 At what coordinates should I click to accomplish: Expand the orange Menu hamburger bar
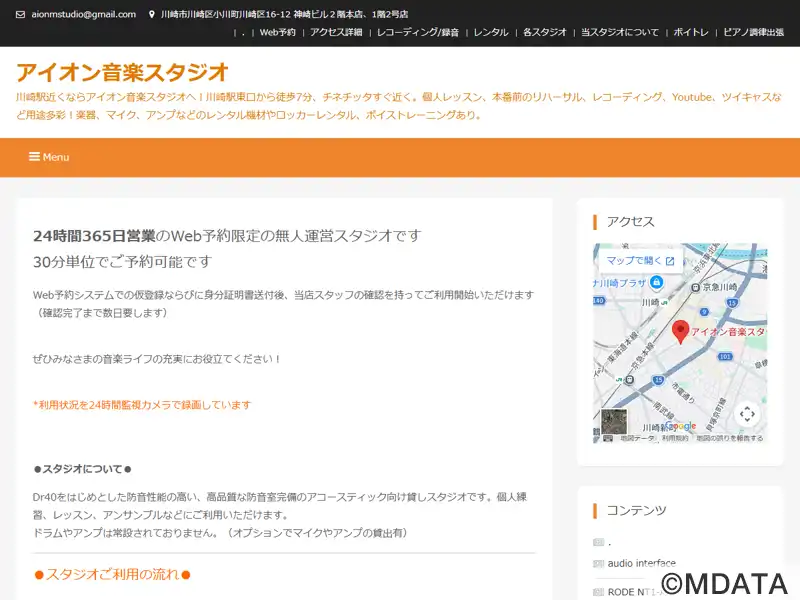(49, 157)
